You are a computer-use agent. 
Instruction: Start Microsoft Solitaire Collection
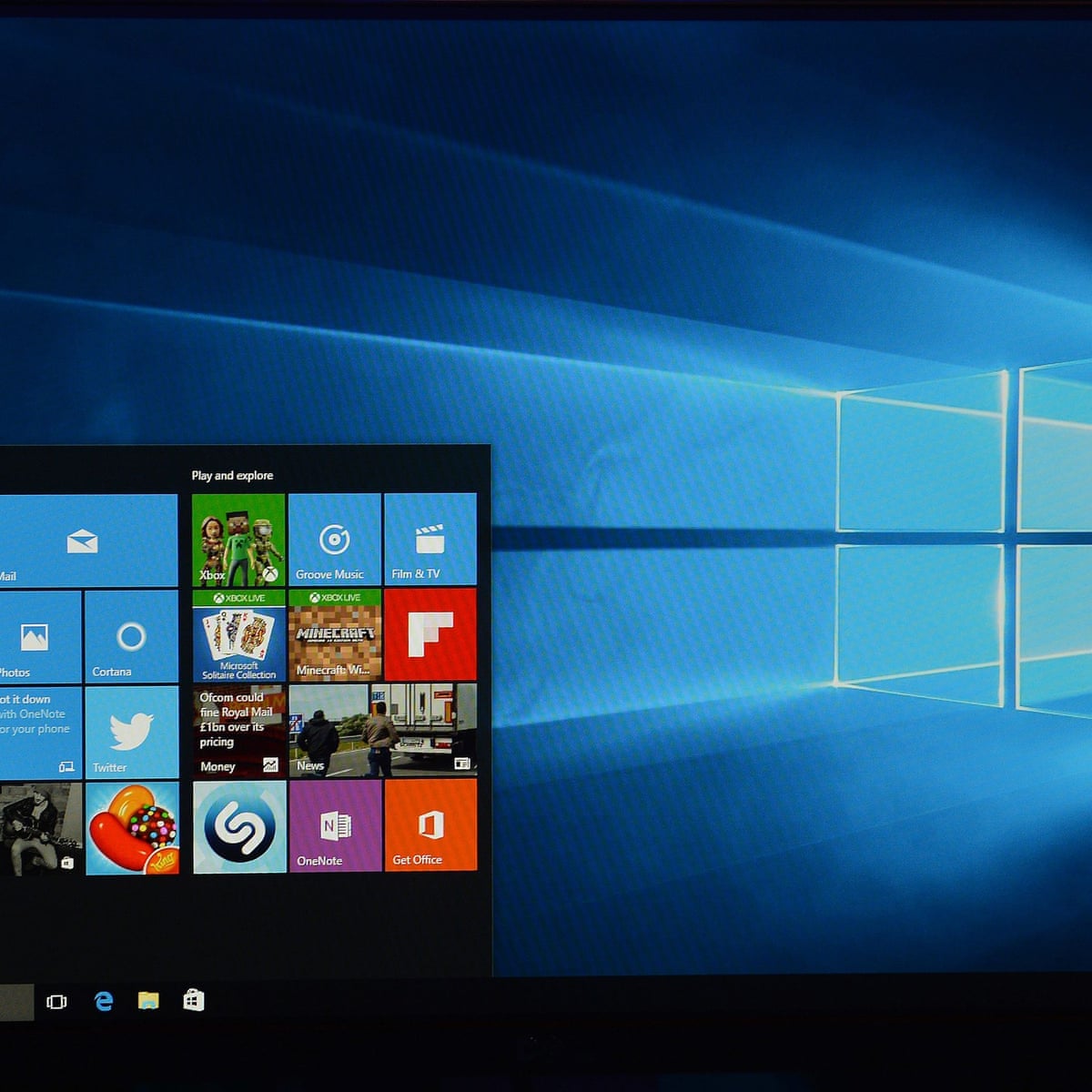click(x=238, y=635)
